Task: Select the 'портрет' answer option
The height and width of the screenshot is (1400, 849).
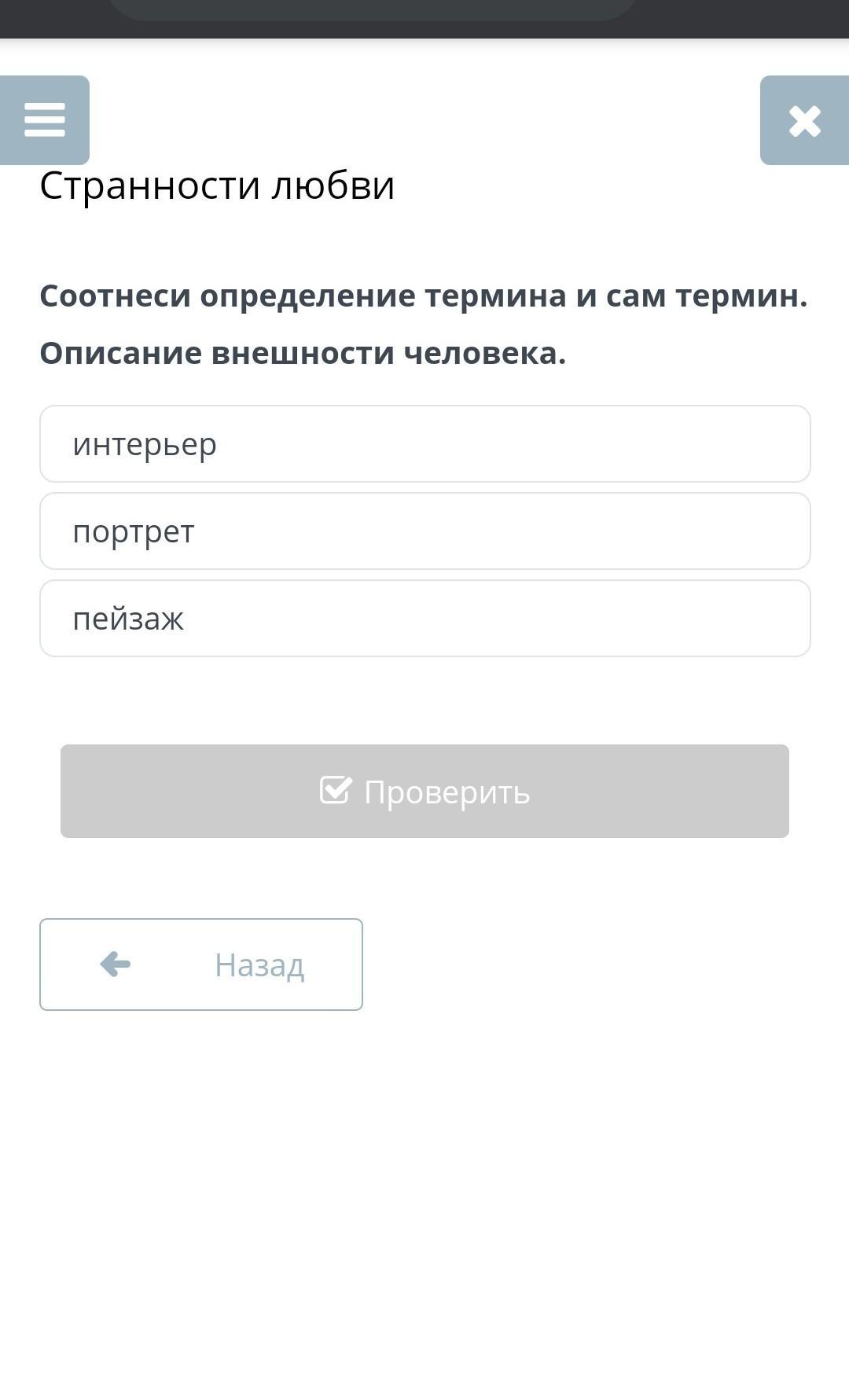Action: [424, 531]
